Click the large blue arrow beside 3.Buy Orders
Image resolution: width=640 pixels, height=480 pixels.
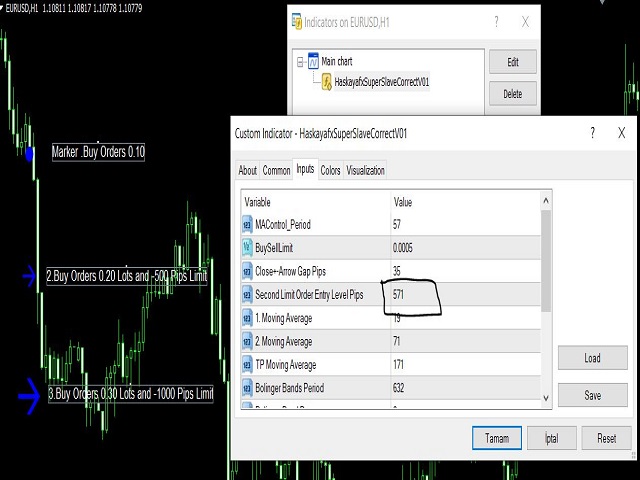(x=29, y=396)
